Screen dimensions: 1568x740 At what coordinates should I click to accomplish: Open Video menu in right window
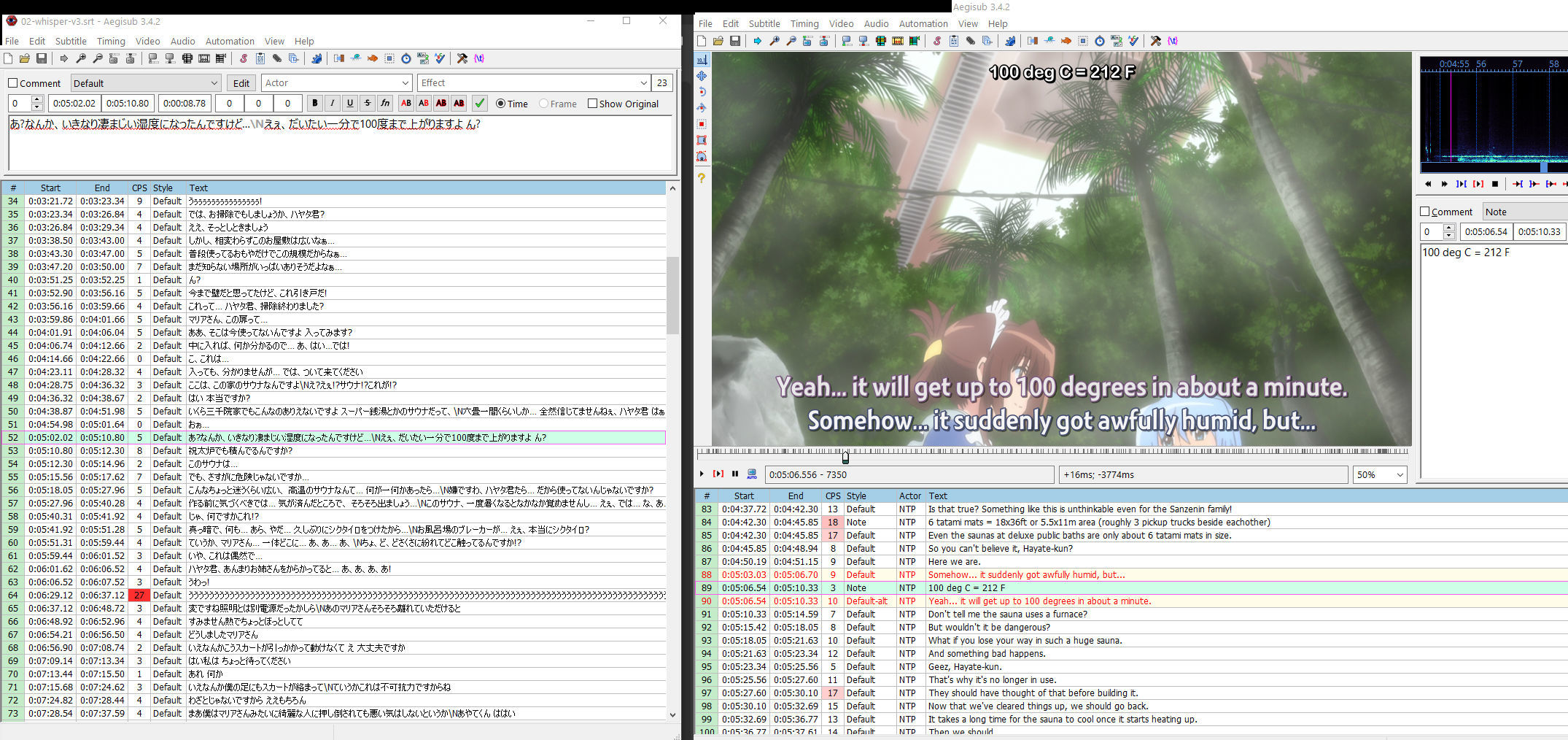841,23
